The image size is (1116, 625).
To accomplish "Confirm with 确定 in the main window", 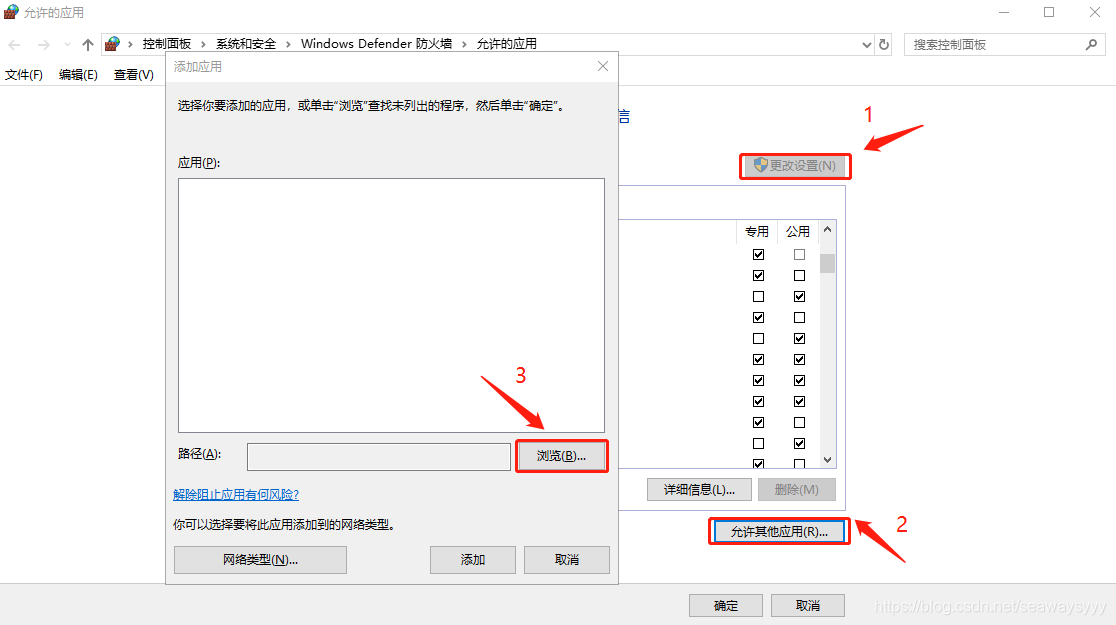I will click(x=726, y=606).
